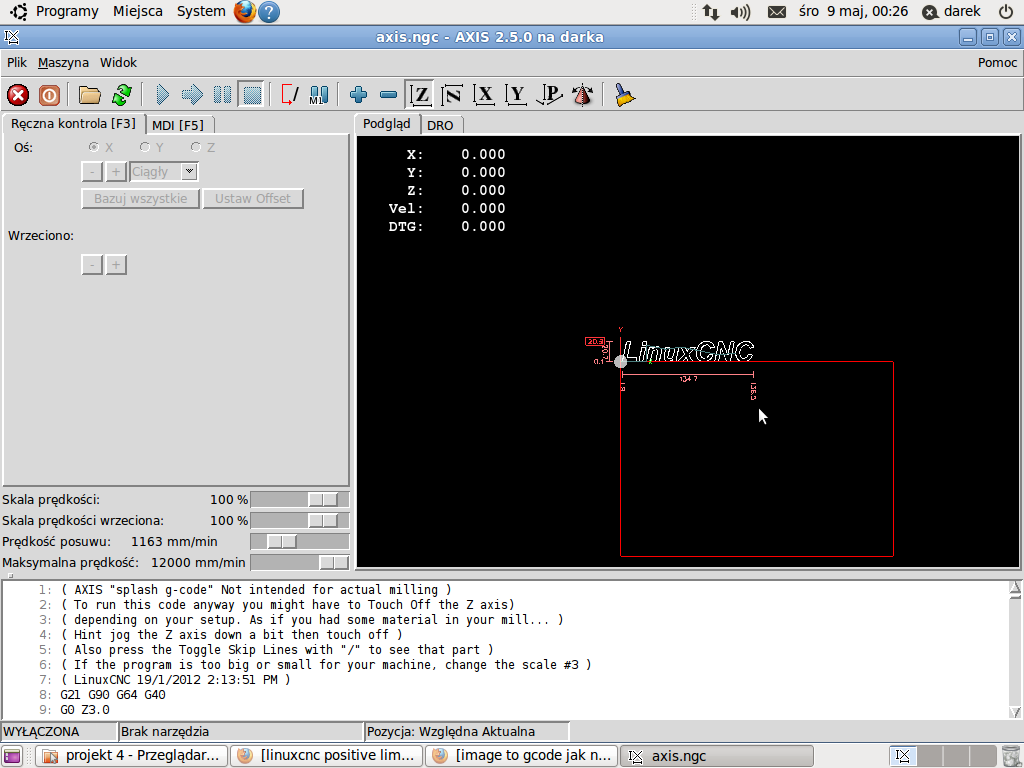Viewport: 1024px width, 768px height.
Task: Select G-code line 9 G0 Z3.0
Action: [85, 710]
